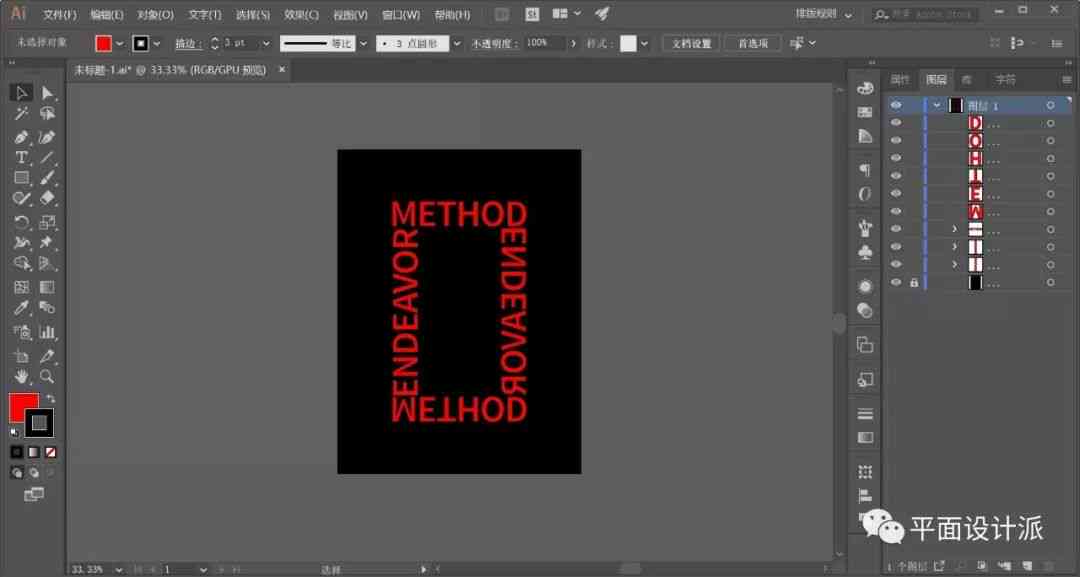Viewport: 1080px width, 577px height.
Task: Select the Artboard tool
Action: click(x=21, y=356)
